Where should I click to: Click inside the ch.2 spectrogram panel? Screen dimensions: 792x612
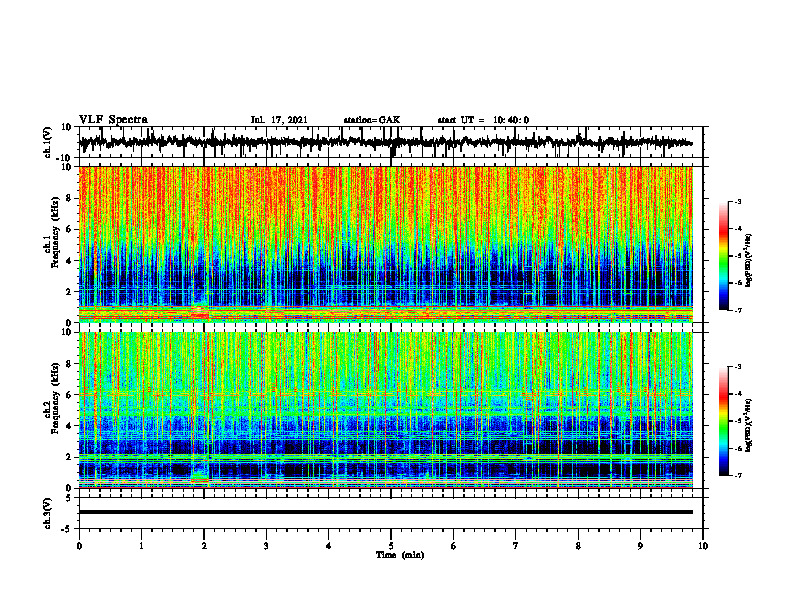pyautogui.click(x=385, y=410)
